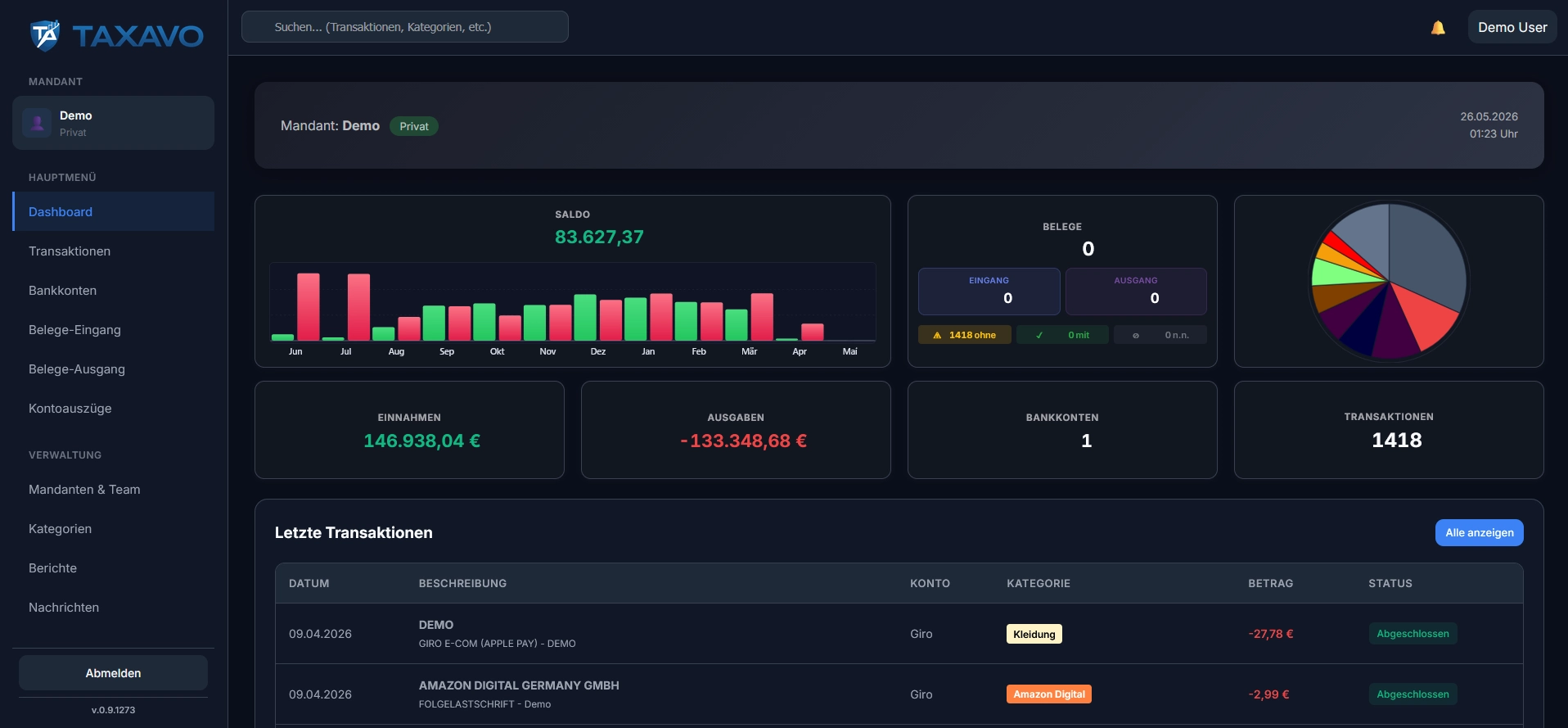1568x728 pixels.
Task: Open Berichte section
Action: coord(114,567)
